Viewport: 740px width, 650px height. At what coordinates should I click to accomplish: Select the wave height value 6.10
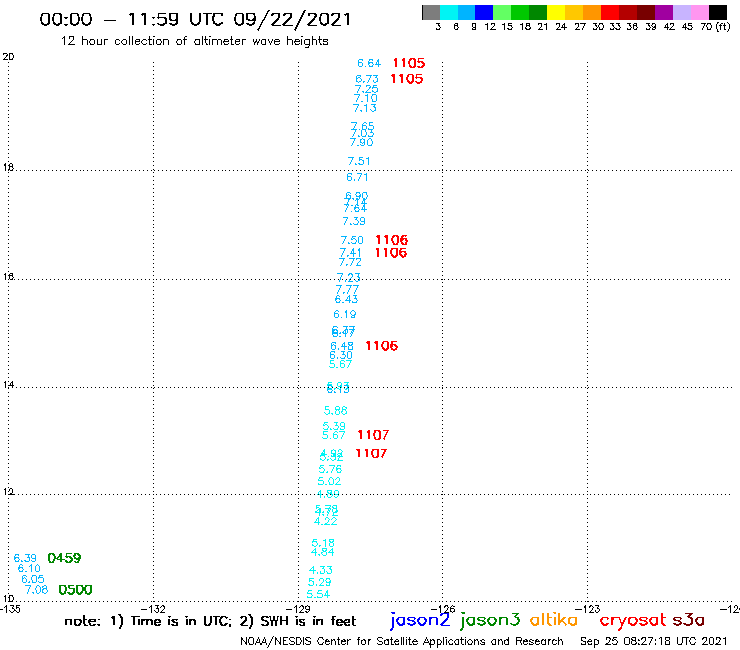tap(29, 568)
